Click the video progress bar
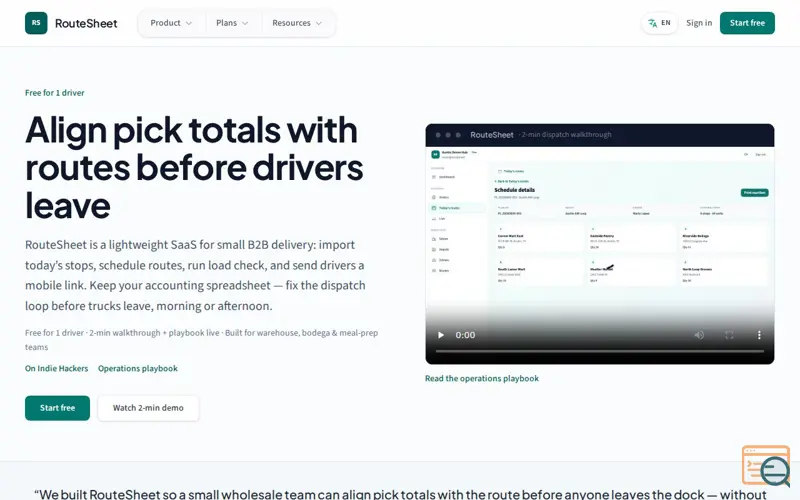 tap(599, 351)
